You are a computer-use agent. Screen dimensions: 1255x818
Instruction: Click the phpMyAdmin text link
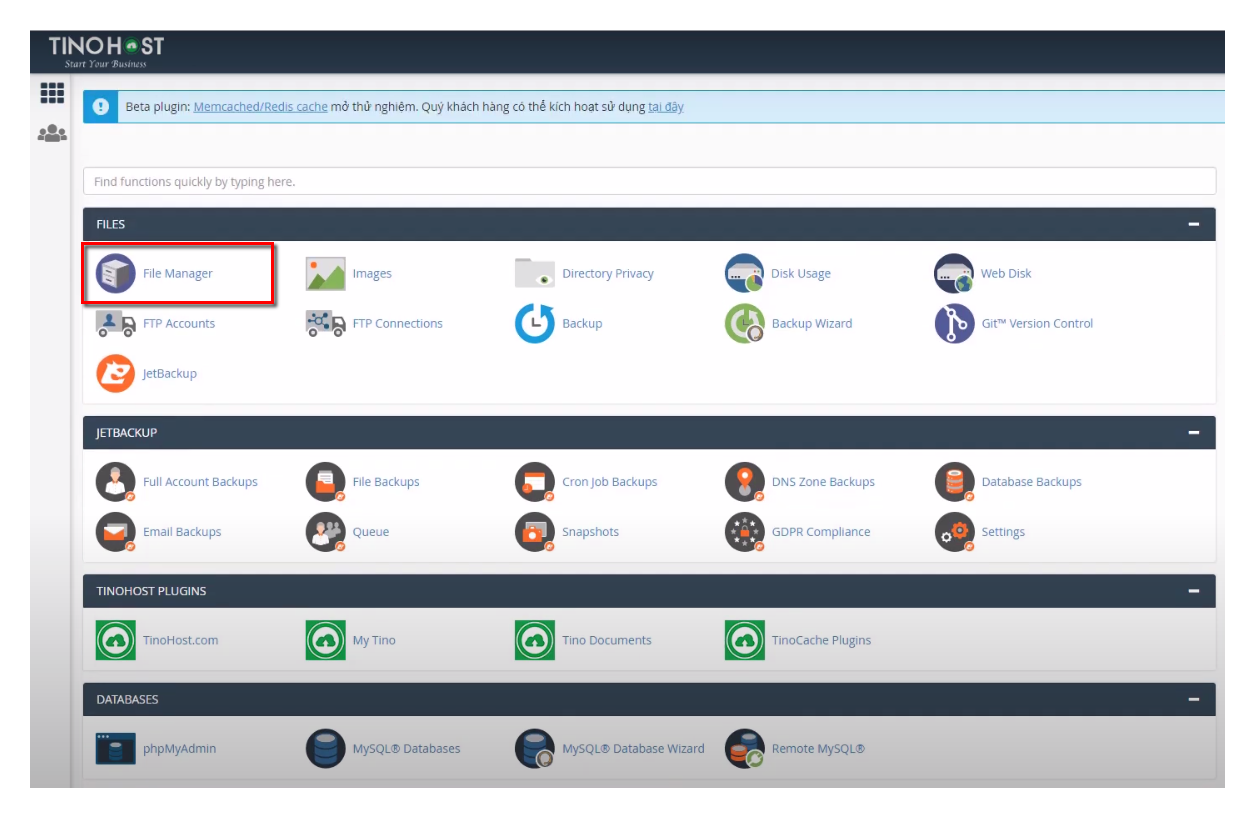pyautogui.click(x=179, y=748)
